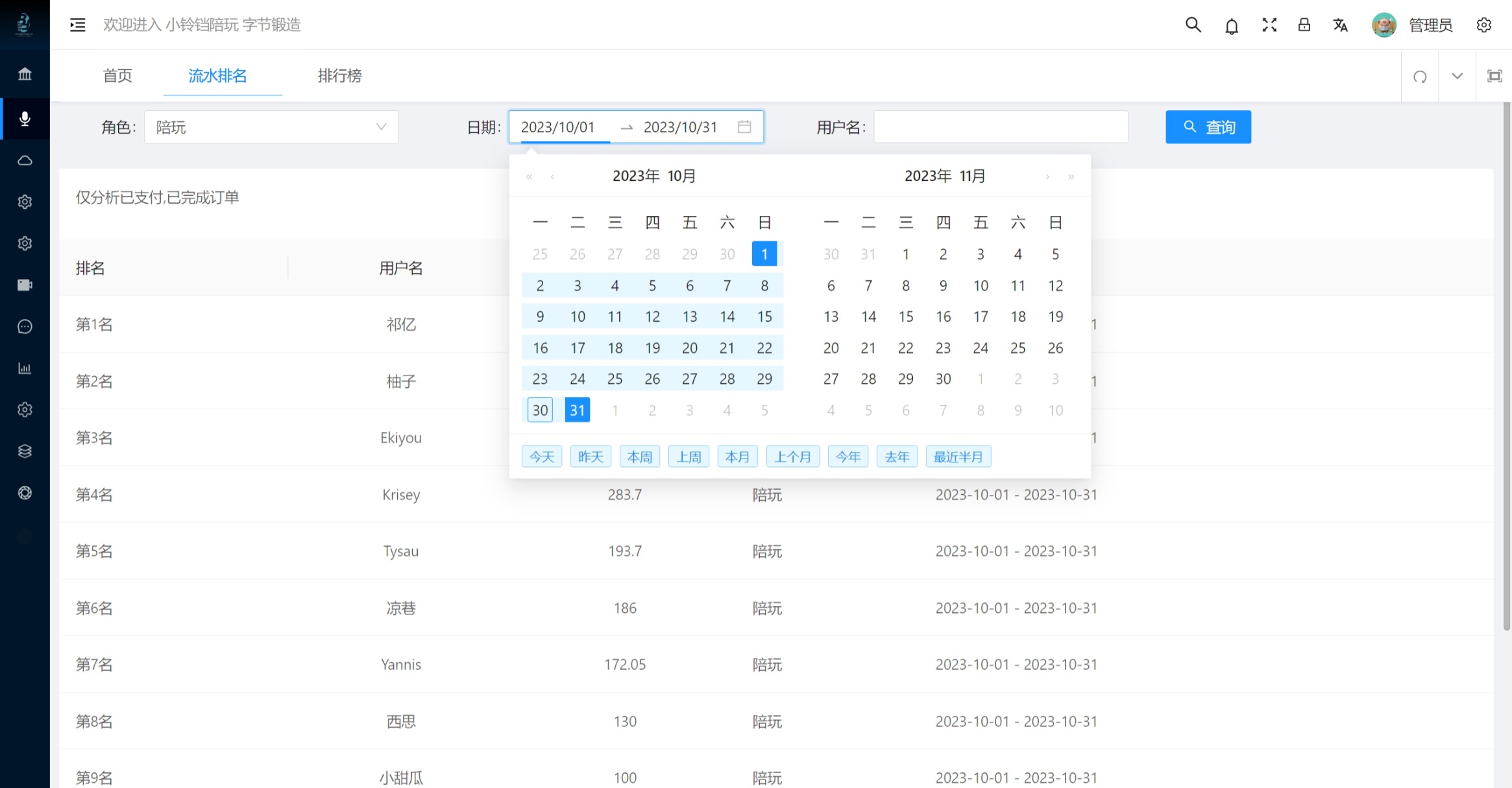Click 管理员 account name
Image resolution: width=1512 pixels, height=788 pixels.
(1430, 25)
